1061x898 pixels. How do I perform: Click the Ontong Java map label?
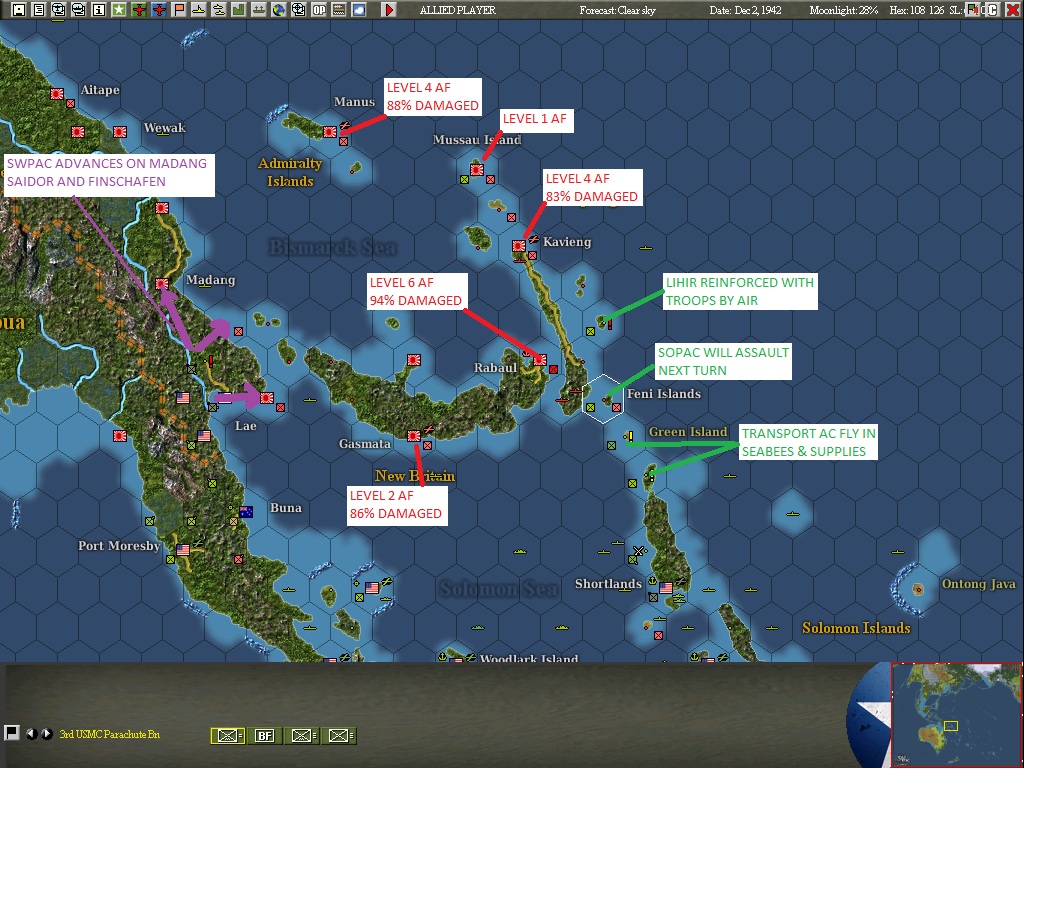pyautogui.click(x=978, y=584)
